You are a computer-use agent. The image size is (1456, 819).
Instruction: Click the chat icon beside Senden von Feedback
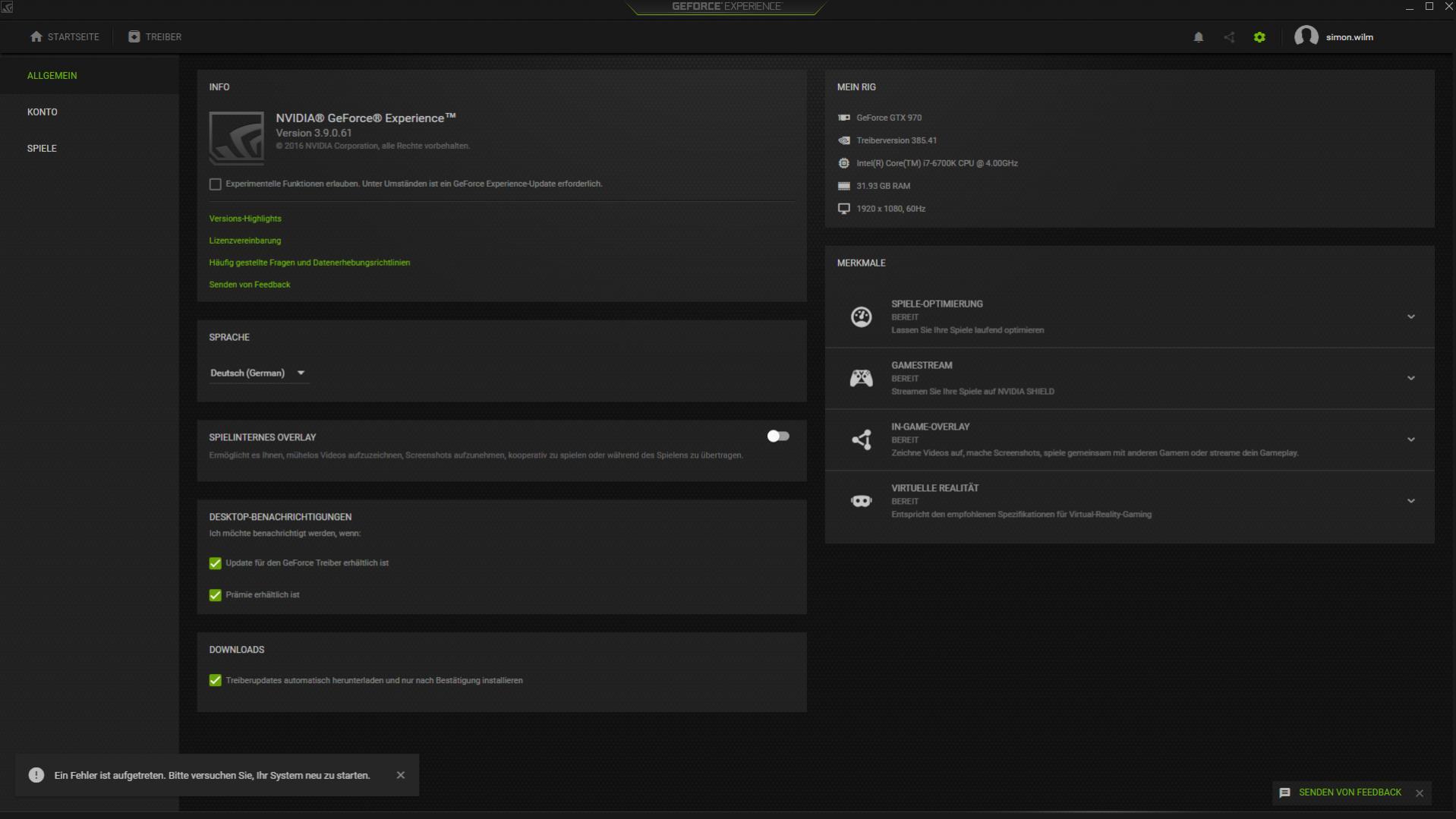click(x=1284, y=792)
